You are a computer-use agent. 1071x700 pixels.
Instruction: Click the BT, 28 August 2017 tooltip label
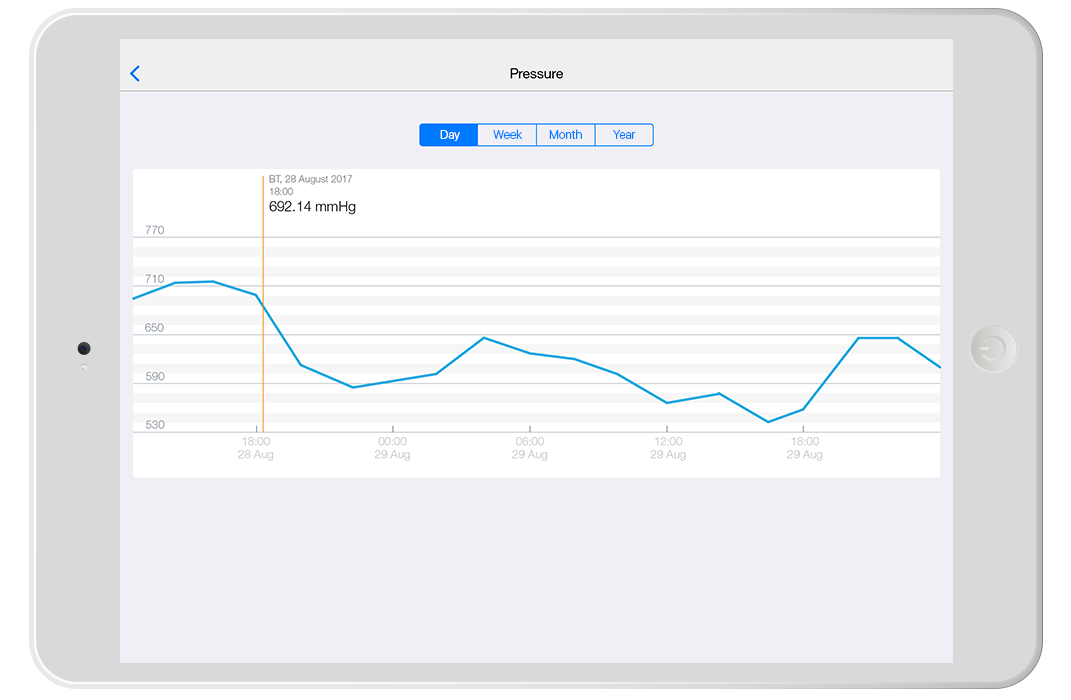pos(310,179)
